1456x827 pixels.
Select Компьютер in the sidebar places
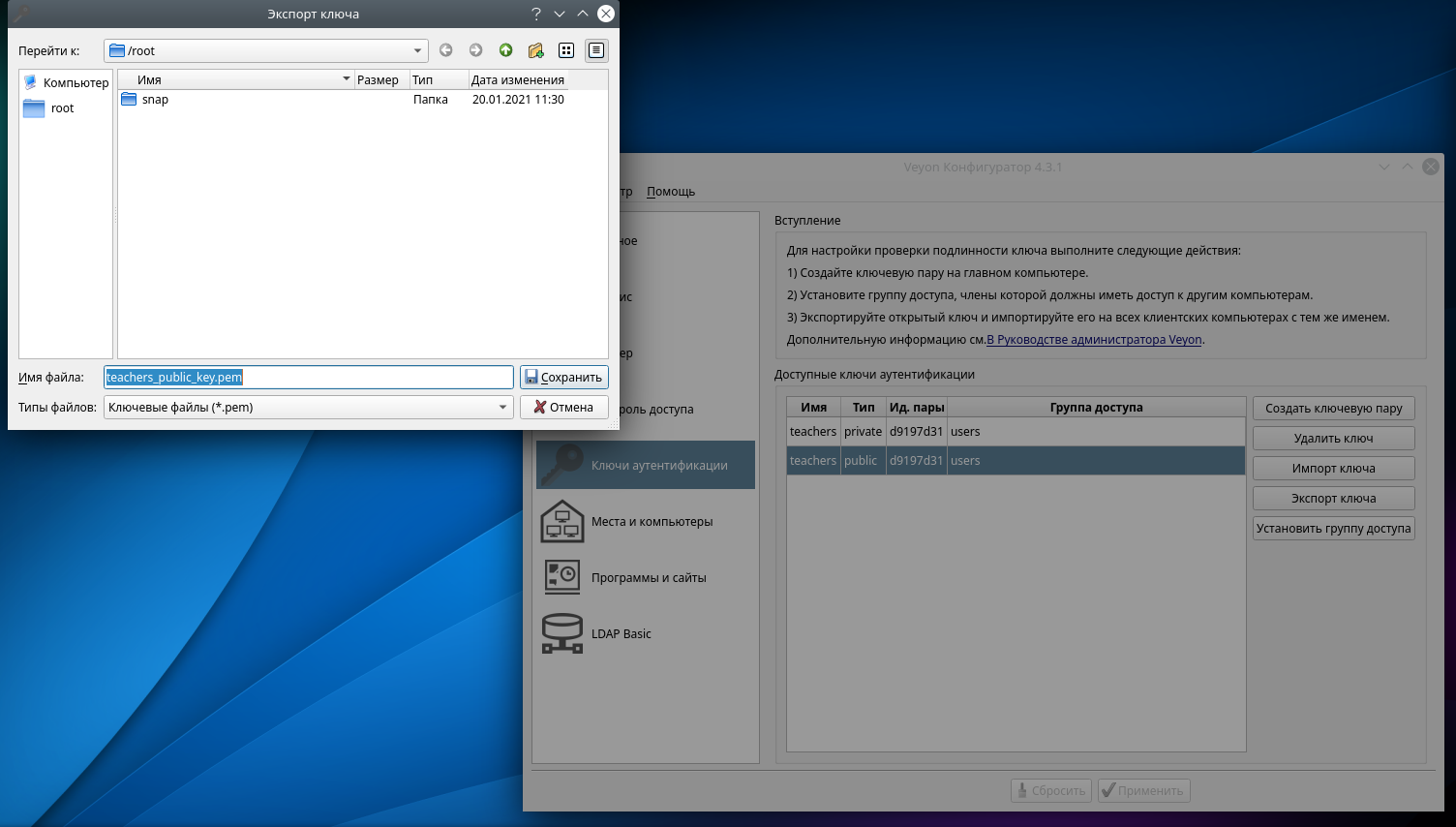click(66, 82)
